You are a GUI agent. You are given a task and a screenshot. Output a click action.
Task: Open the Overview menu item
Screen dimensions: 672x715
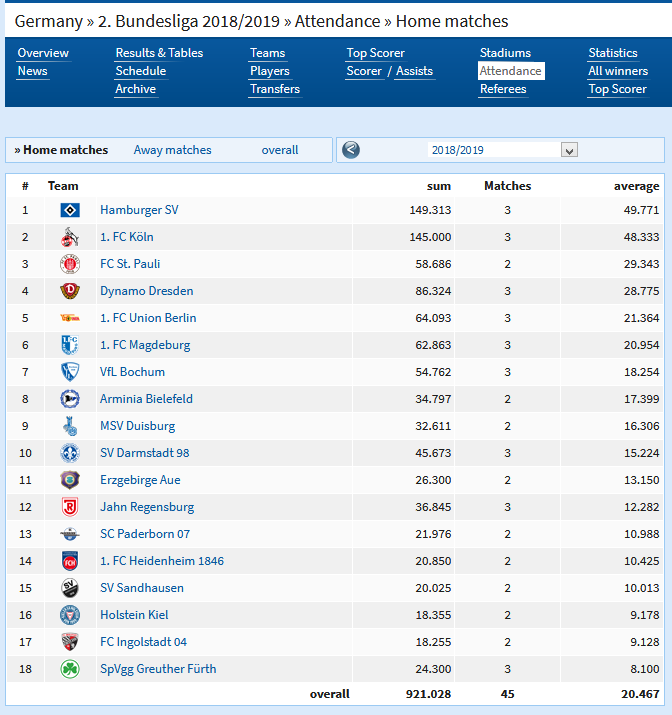(43, 53)
